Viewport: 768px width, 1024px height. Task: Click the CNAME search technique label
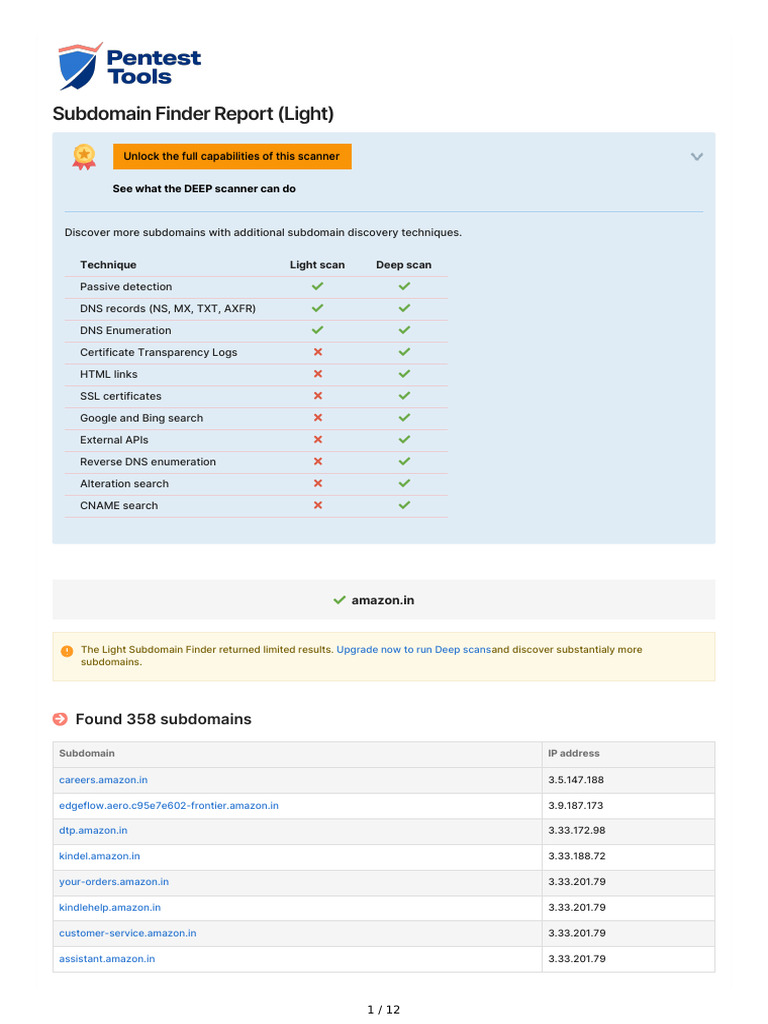pos(119,505)
